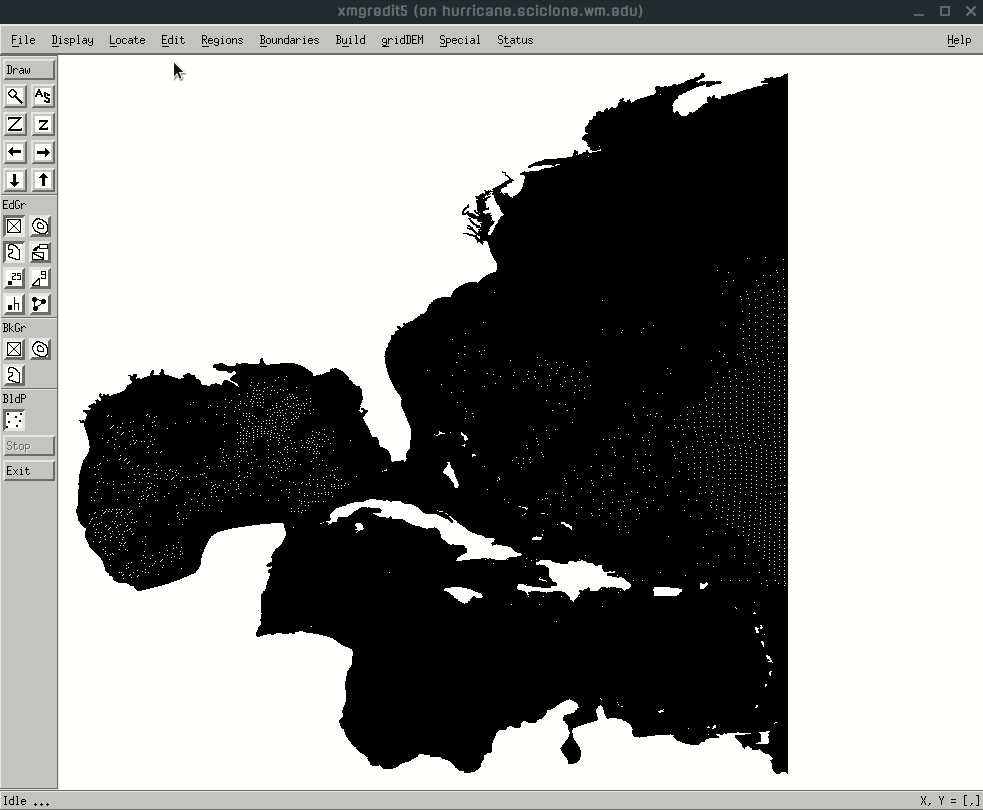The width and height of the screenshot is (983, 810).
Task: Open the gridDEM menu
Action: click(x=402, y=40)
